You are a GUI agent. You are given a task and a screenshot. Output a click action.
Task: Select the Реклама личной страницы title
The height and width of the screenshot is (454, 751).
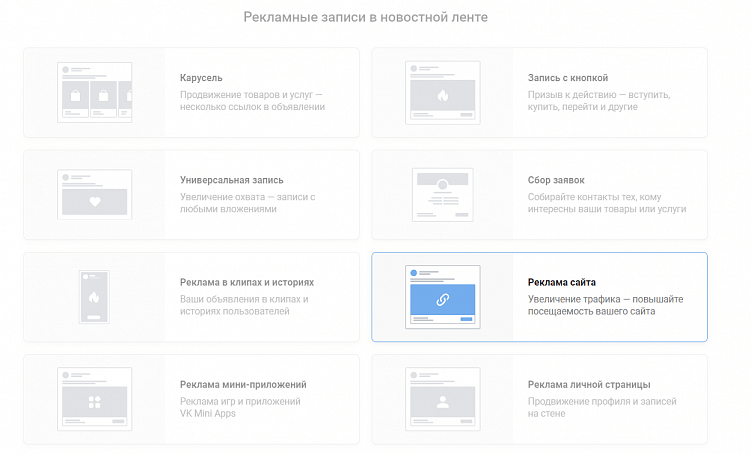click(x=589, y=385)
